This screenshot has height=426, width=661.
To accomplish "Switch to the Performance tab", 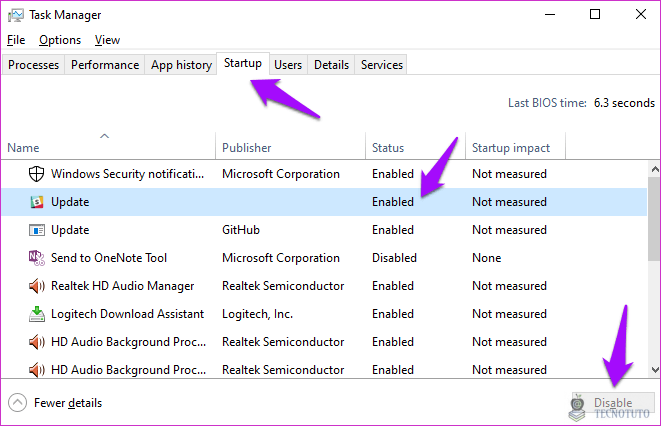I will [105, 65].
